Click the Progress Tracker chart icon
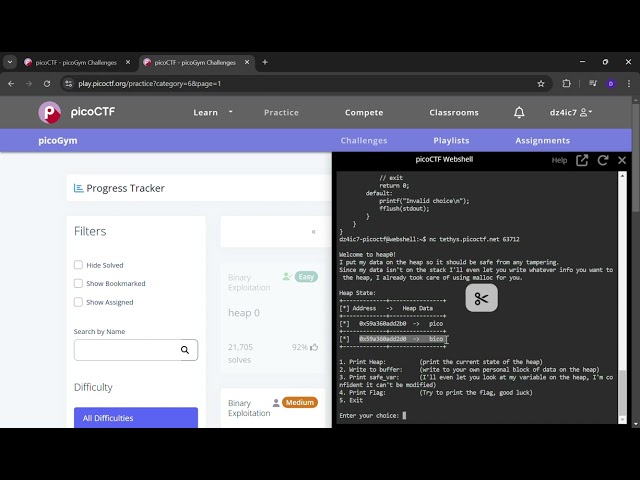The height and width of the screenshot is (480, 640). [78, 188]
